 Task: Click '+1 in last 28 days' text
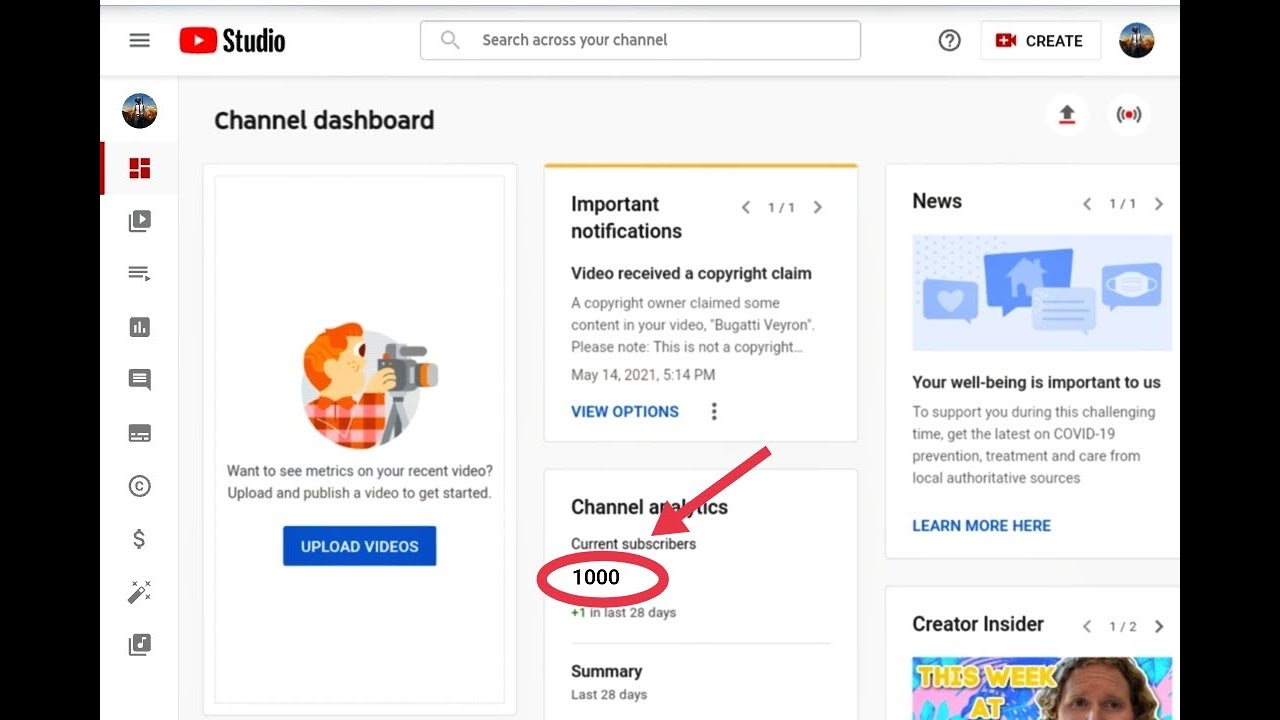[x=623, y=612]
